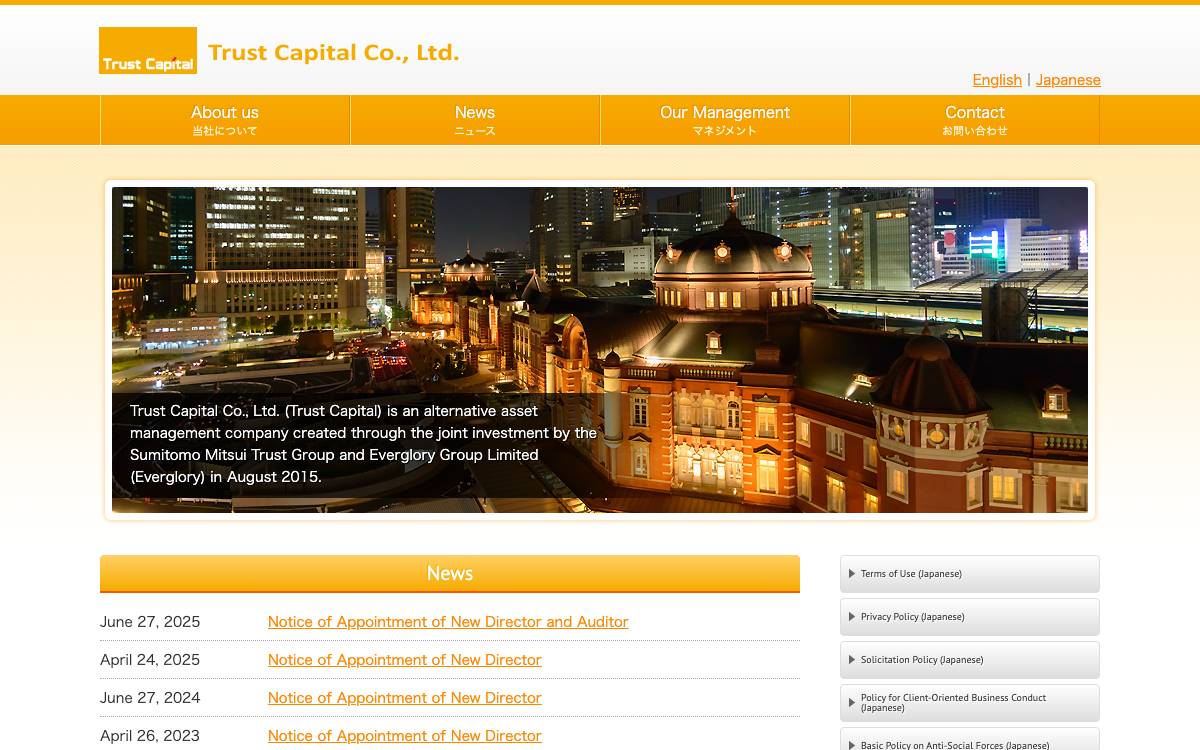Viewport: 1200px width, 750px height.
Task: Click the date June 27, 2025
Action: click(x=150, y=622)
